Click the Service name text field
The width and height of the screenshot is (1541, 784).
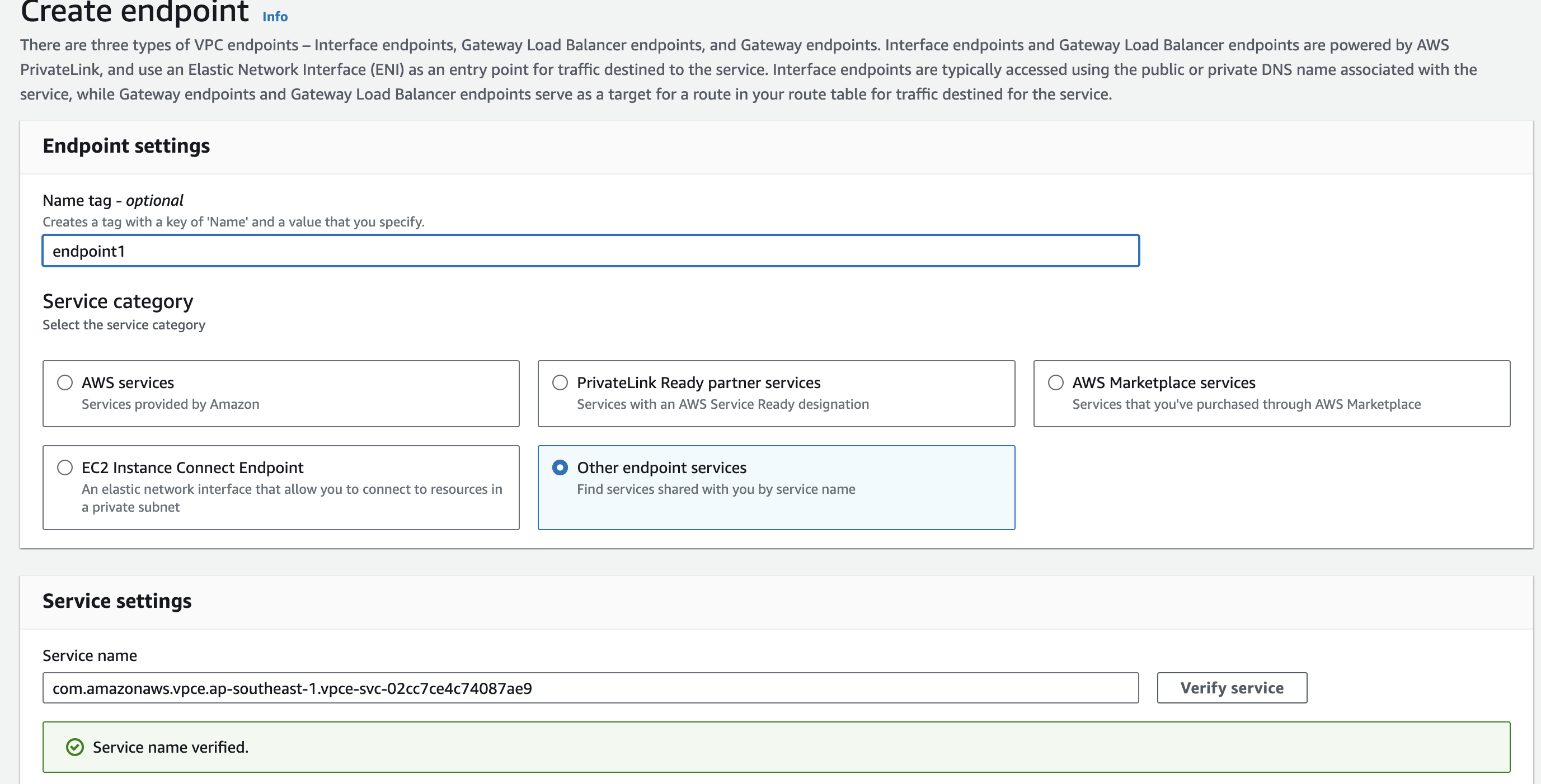click(590, 688)
